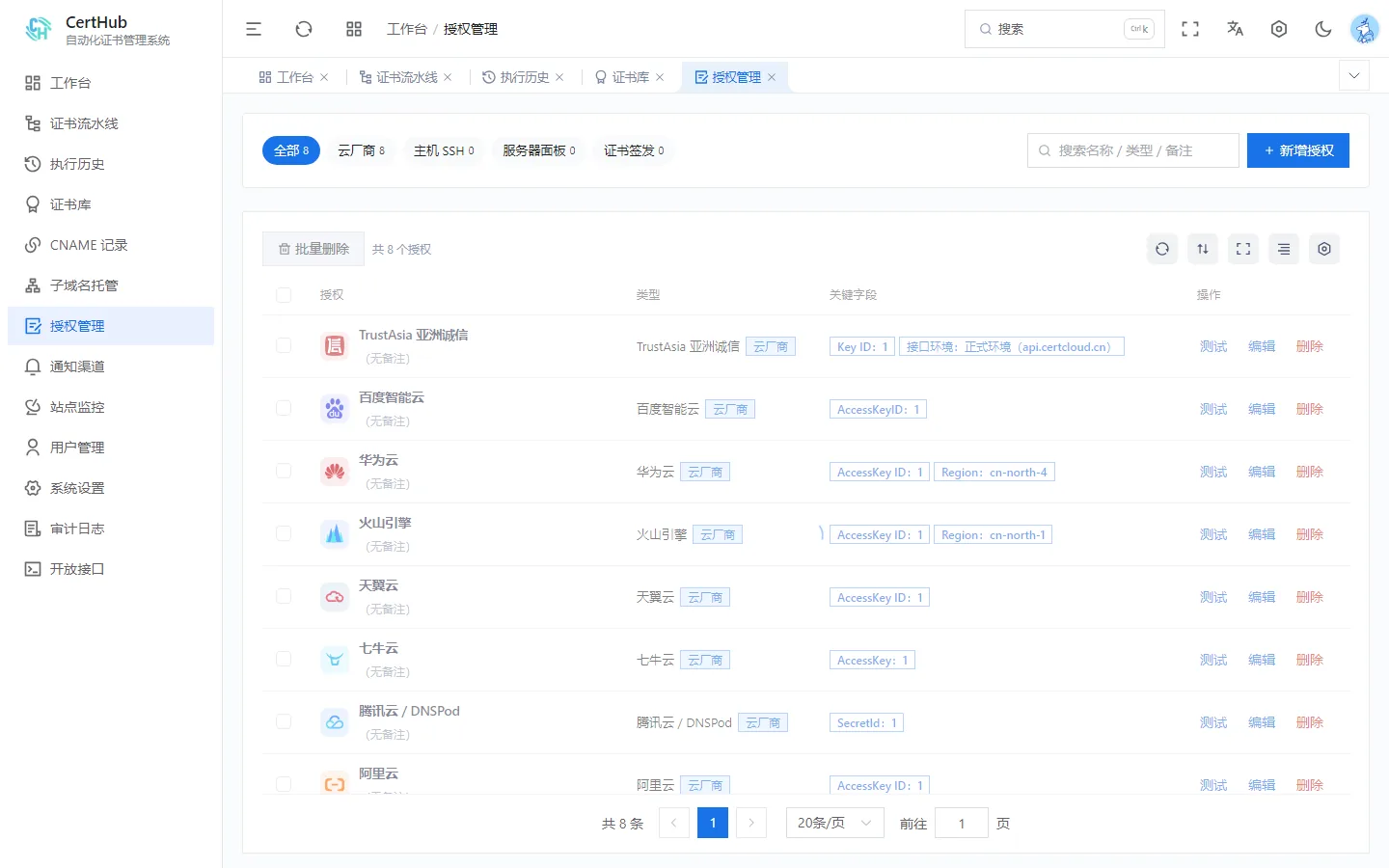Screen dimensions: 1389x868
Task: Check the 七牛云 row checkbox
Action: tap(284, 659)
